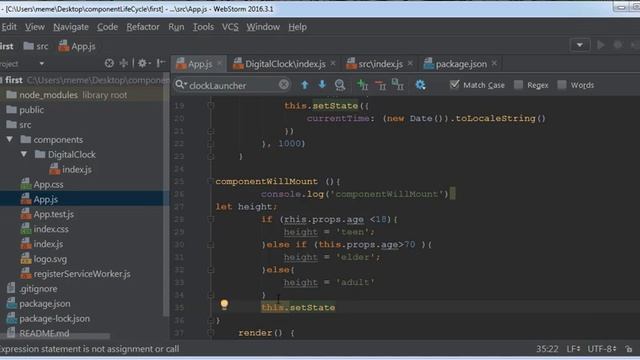Open Project view type dropdown
The width and height of the screenshot is (640, 360).
tap(41, 64)
